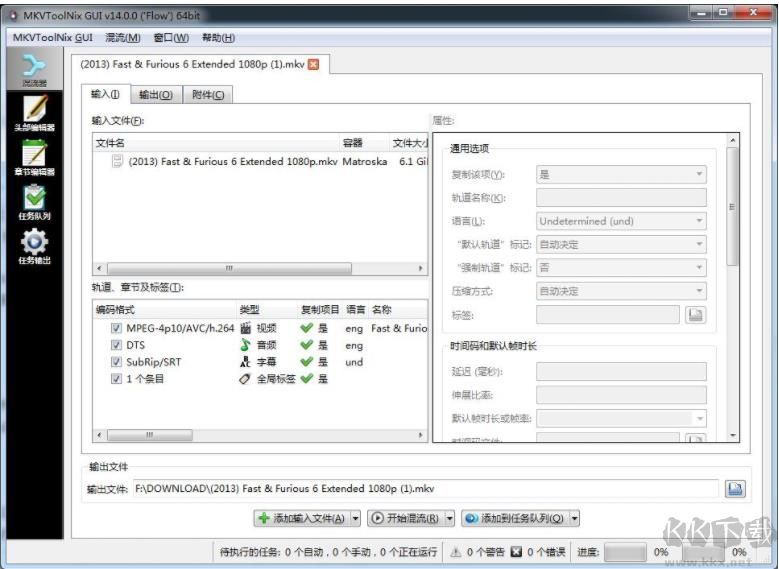Expand arrow next to 添加输入文件 button
The height and width of the screenshot is (569, 779).
point(356,518)
